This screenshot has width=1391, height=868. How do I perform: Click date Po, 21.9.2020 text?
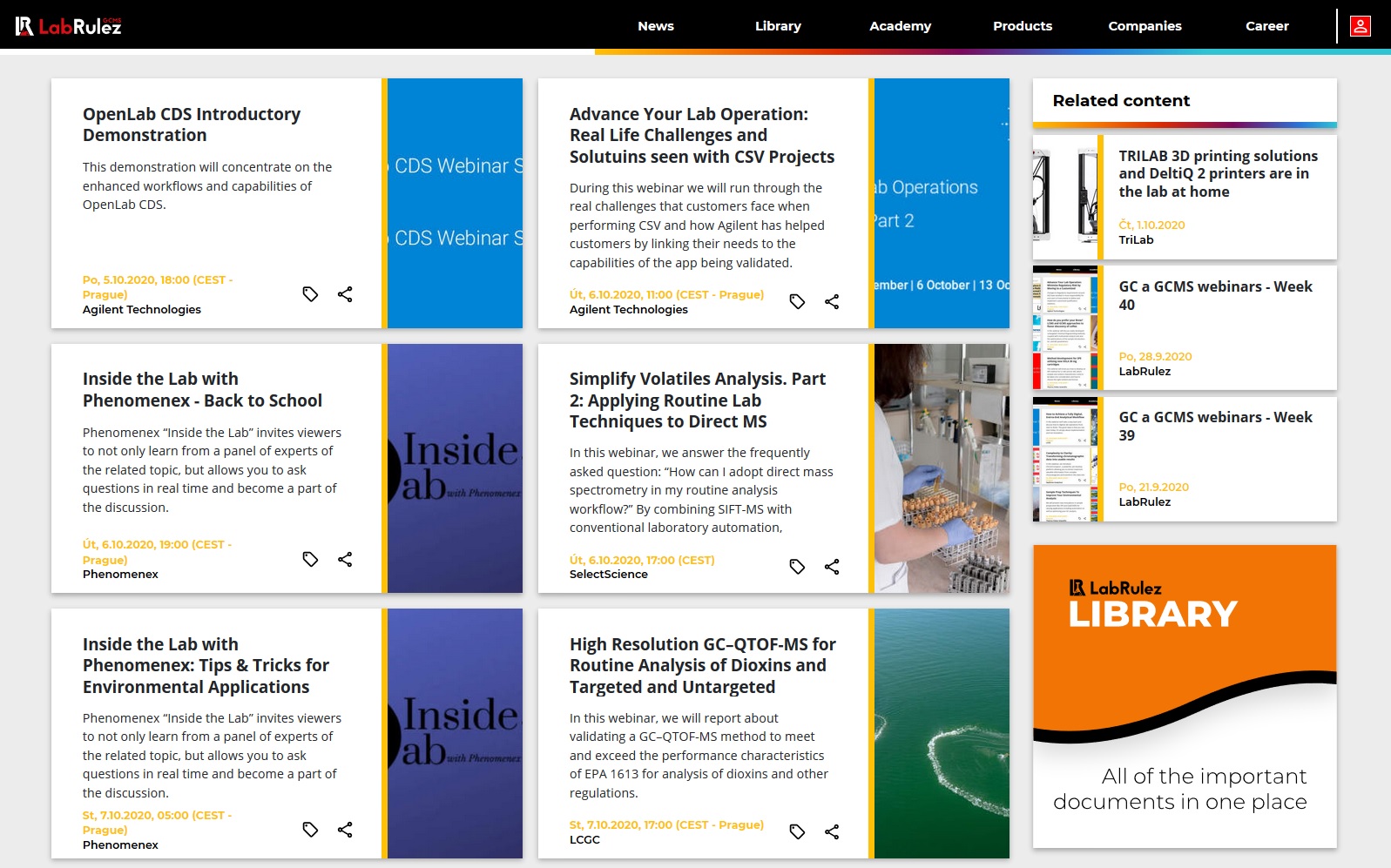pyautogui.click(x=1153, y=487)
